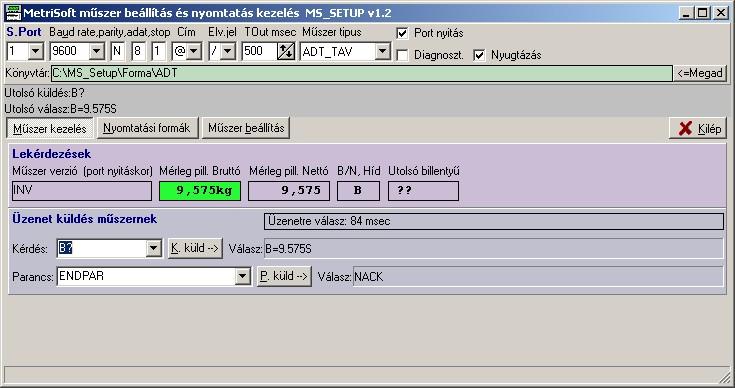The height and width of the screenshot is (388, 735).
Task: Click the Utolsó billentyű ?? field
Action: [x=423, y=191]
